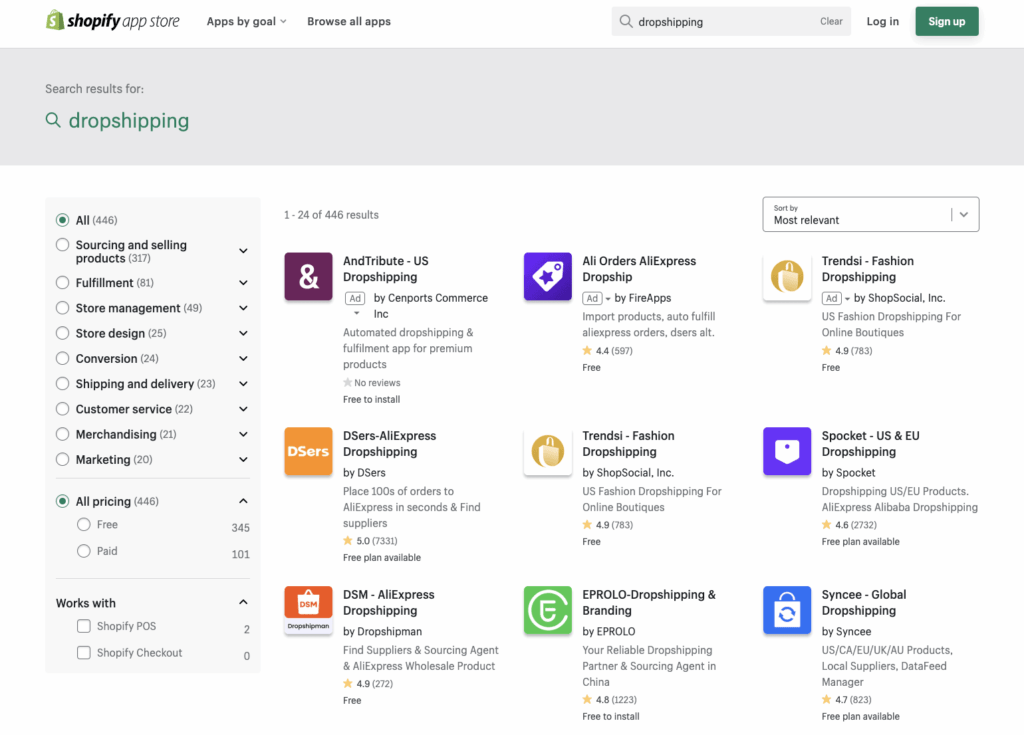Click the Ali Orders AliExpress Dropship icon
This screenshot has height=735, width=1024.
coord(547,276)
